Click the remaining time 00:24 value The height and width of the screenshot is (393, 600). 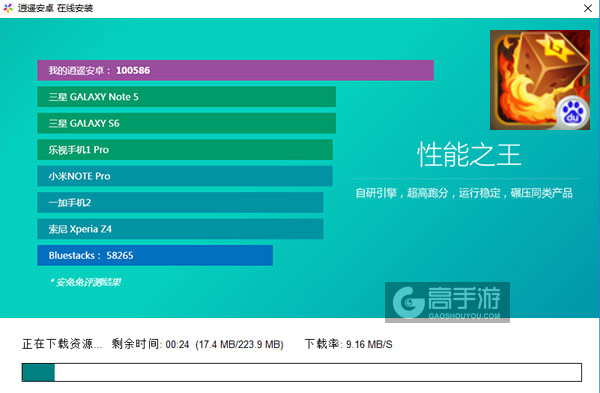(x=178, y=344)
